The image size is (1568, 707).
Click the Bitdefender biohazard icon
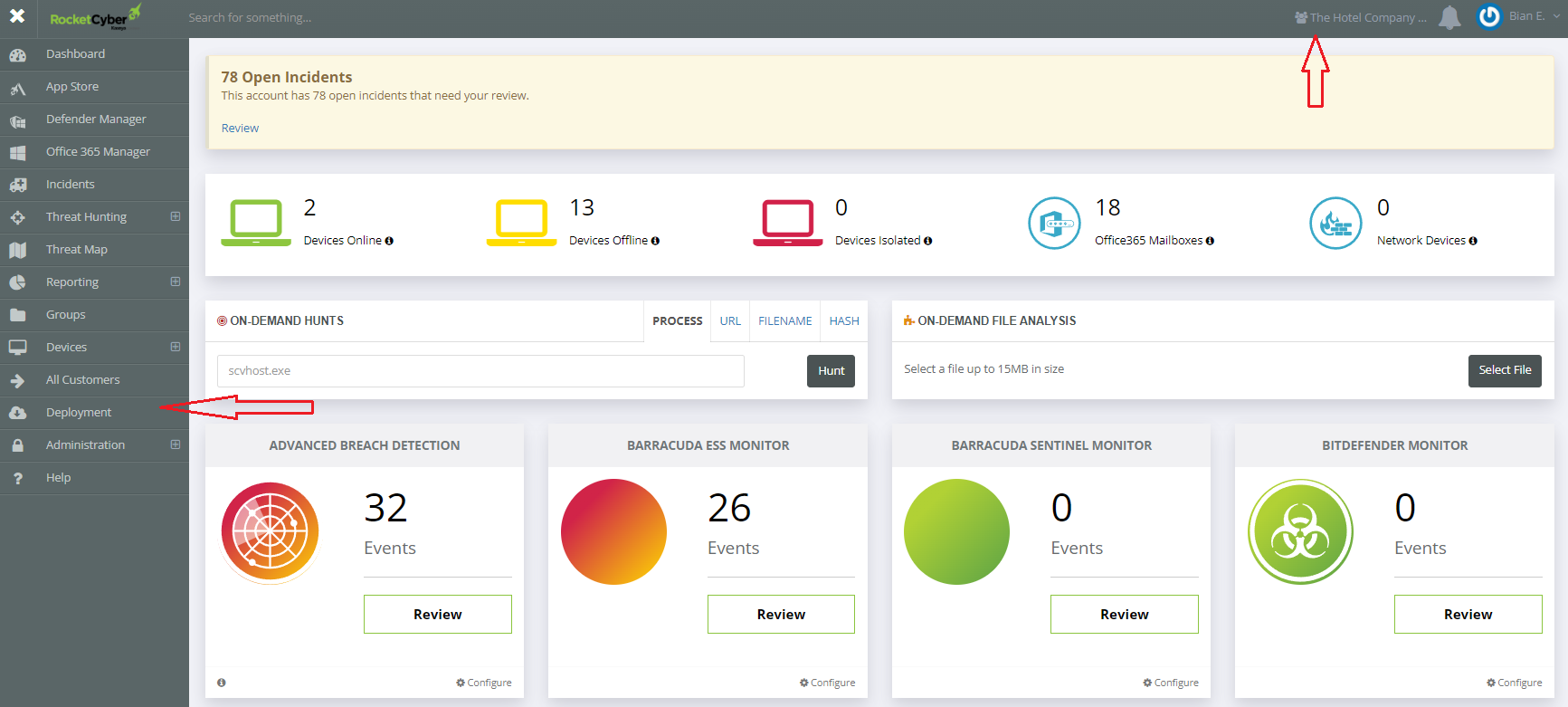click(1300, 532)
